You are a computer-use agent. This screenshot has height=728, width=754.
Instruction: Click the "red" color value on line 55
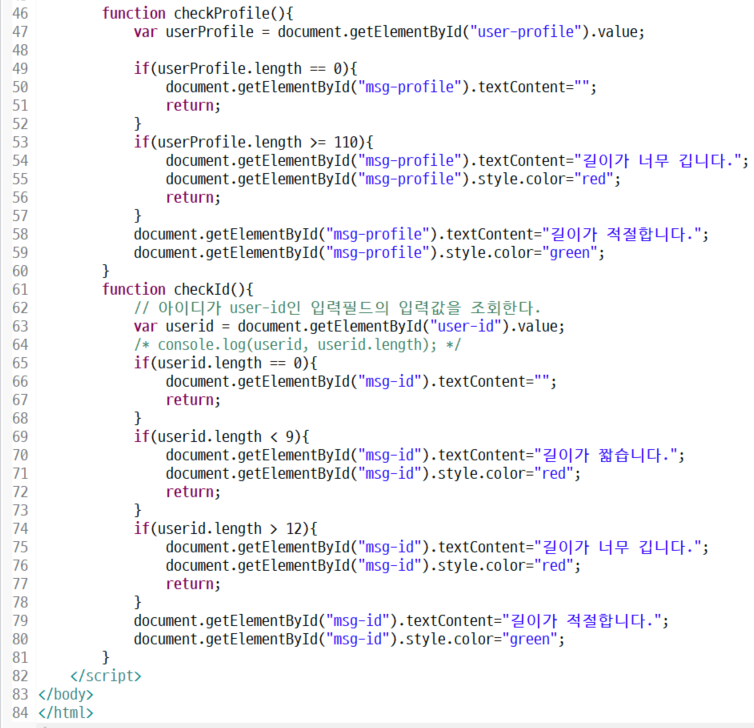click(593, 179)
